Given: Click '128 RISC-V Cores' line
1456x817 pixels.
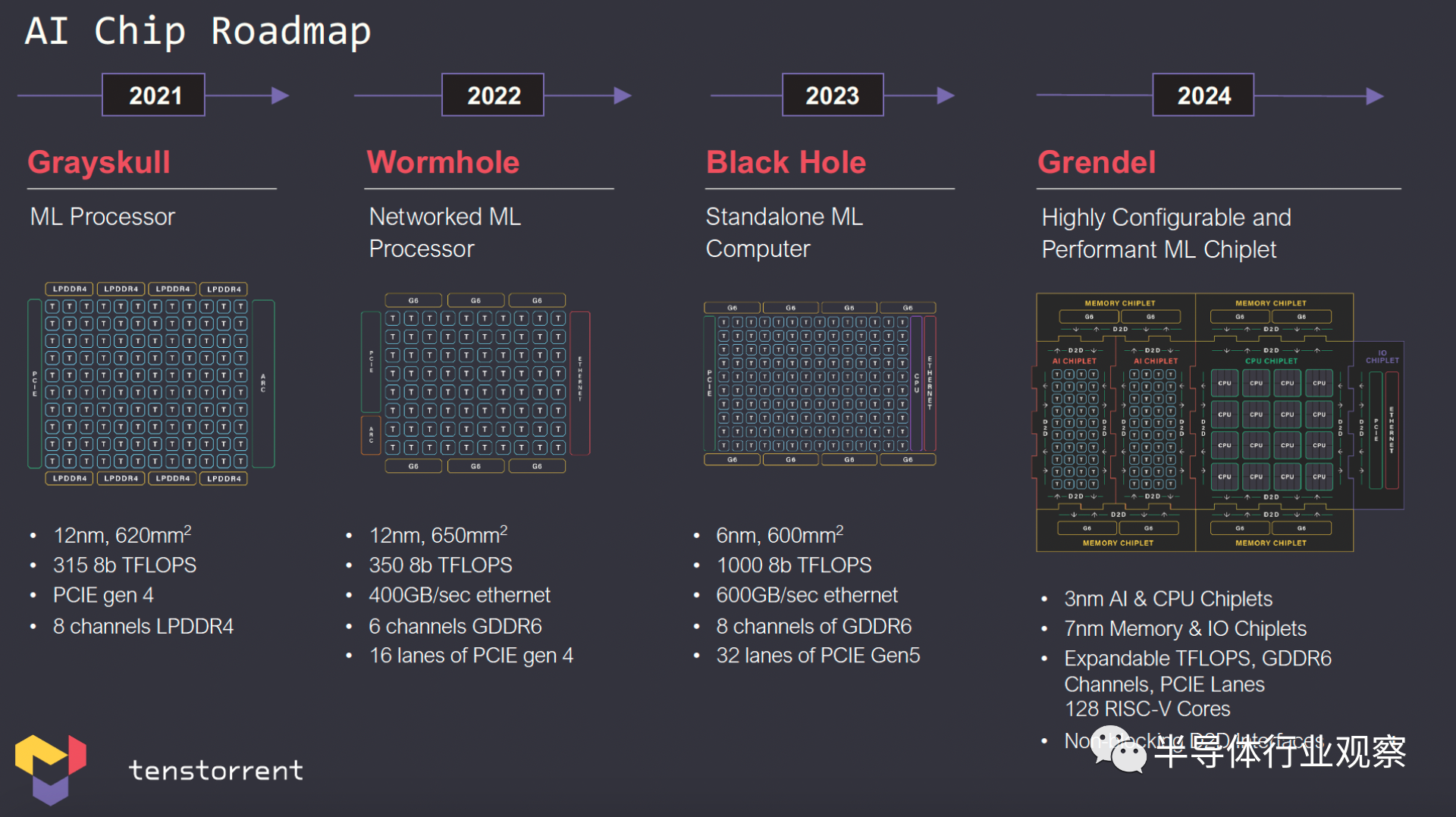Looking at the screenshot, I should tap(1147, 709).
